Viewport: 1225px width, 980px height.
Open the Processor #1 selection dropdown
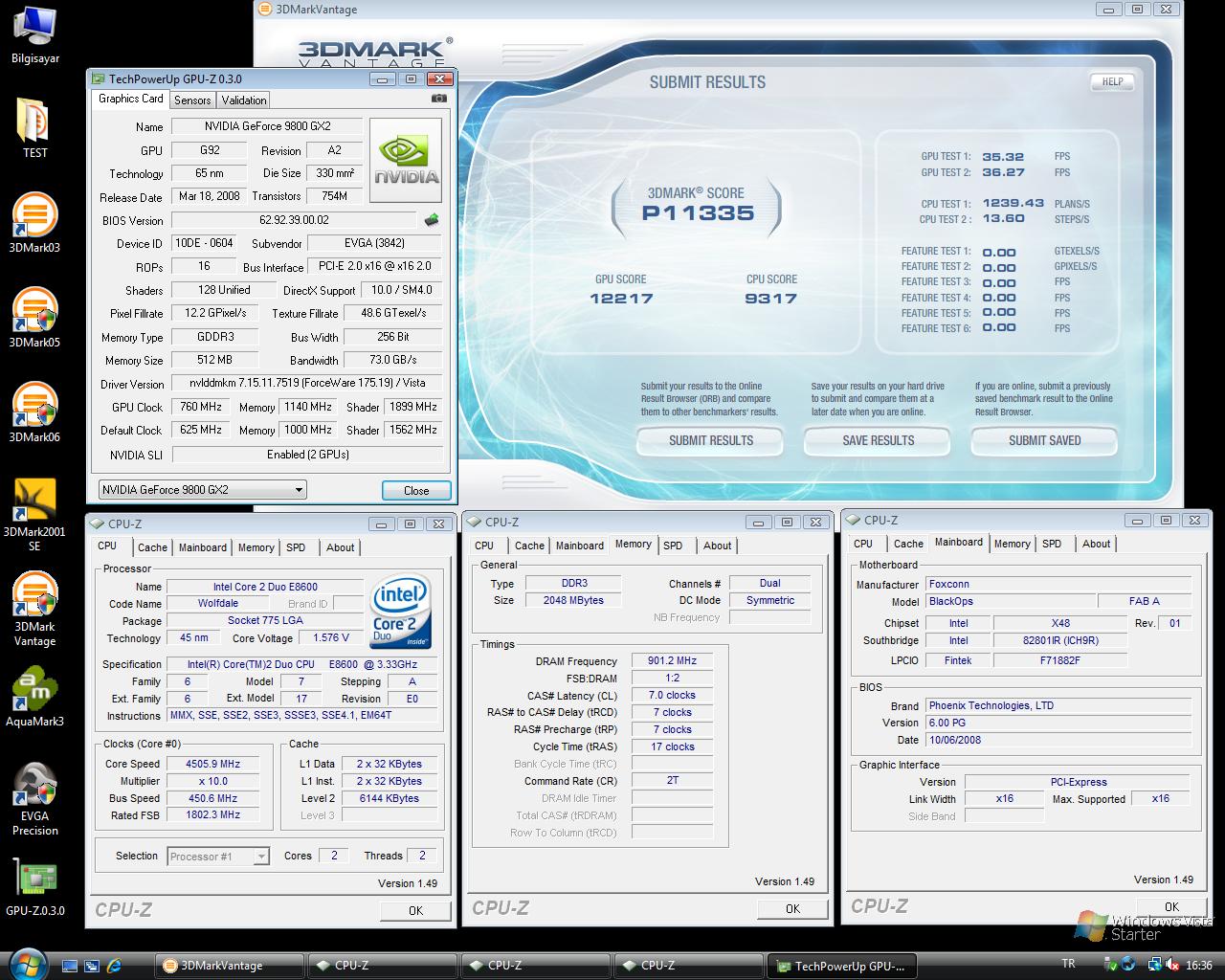click(x=218, y=857)
